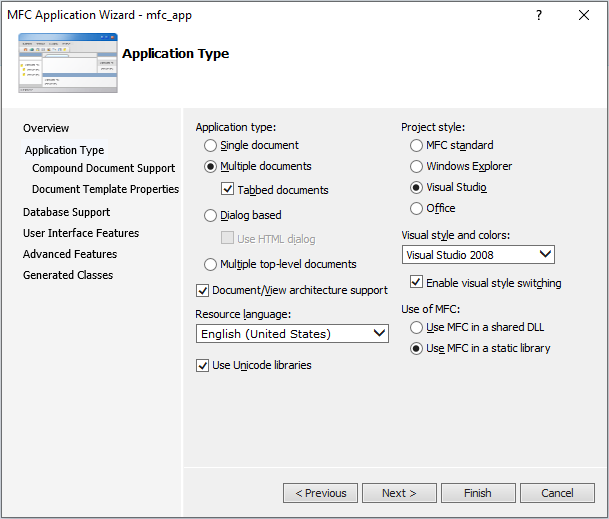
Task: Open Document Template Properties page
Action: pos(105,189)
